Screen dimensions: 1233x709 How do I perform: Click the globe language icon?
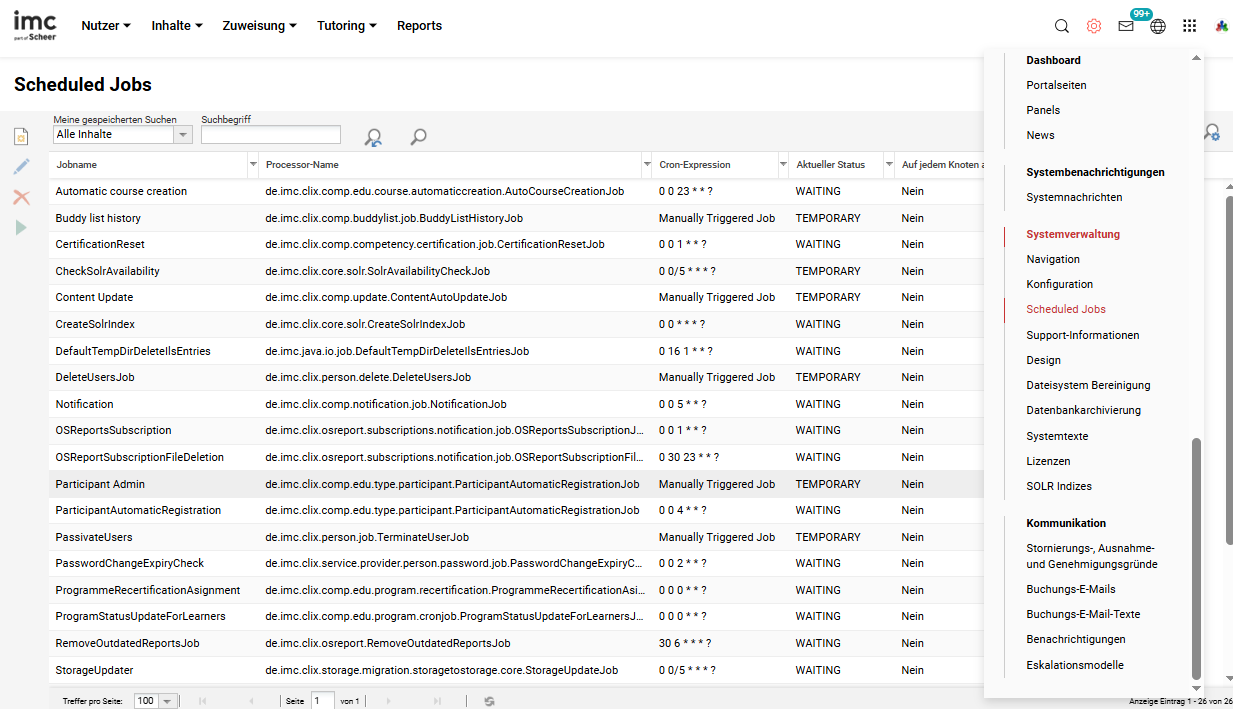1158,26
